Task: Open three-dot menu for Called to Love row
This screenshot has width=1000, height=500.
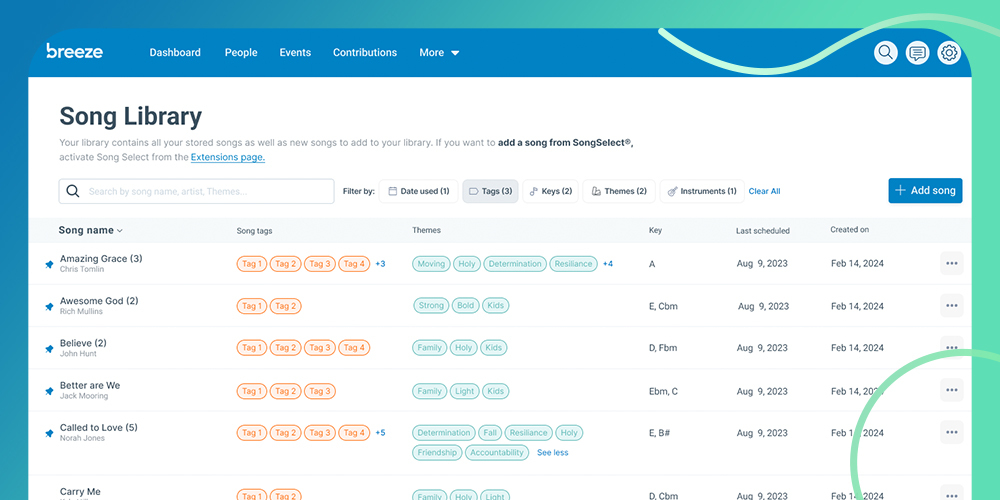Action: (x=952, y=432)
